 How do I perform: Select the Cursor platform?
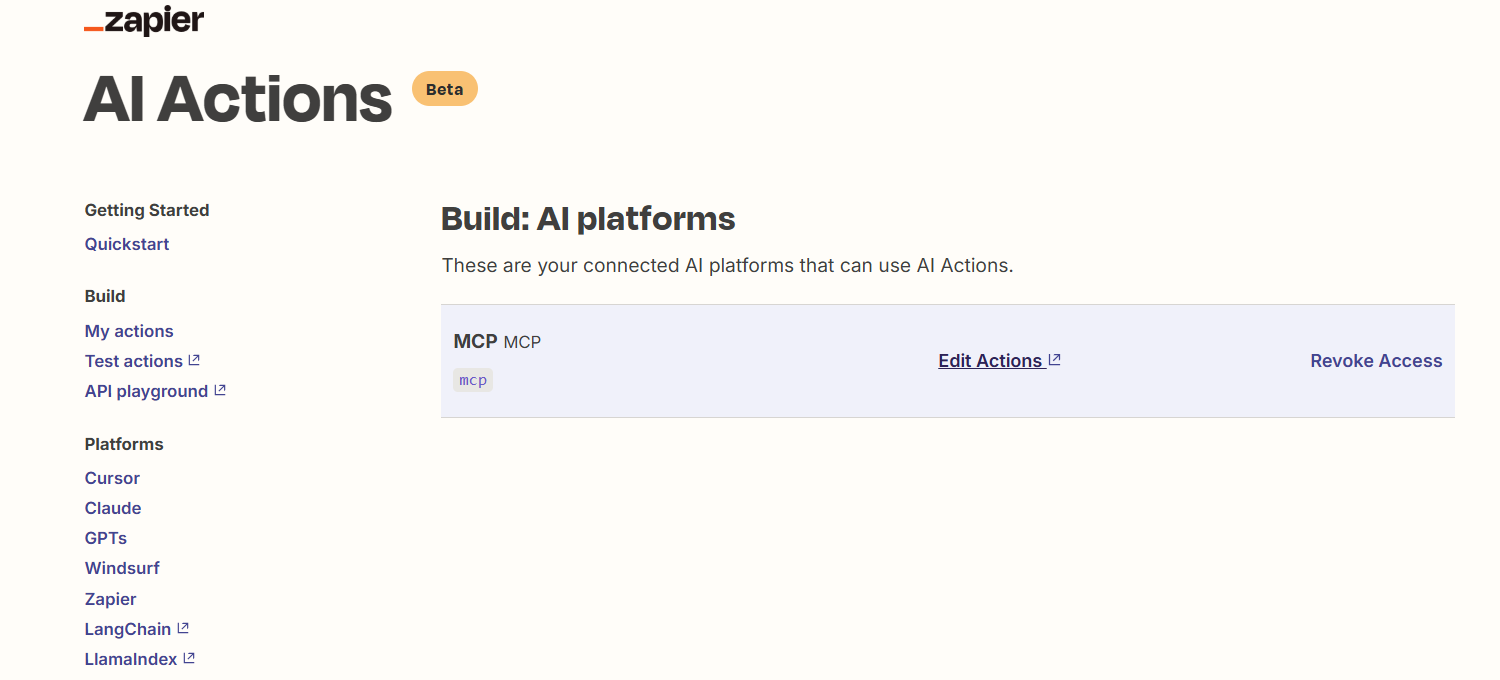click(x=112, y=478)
